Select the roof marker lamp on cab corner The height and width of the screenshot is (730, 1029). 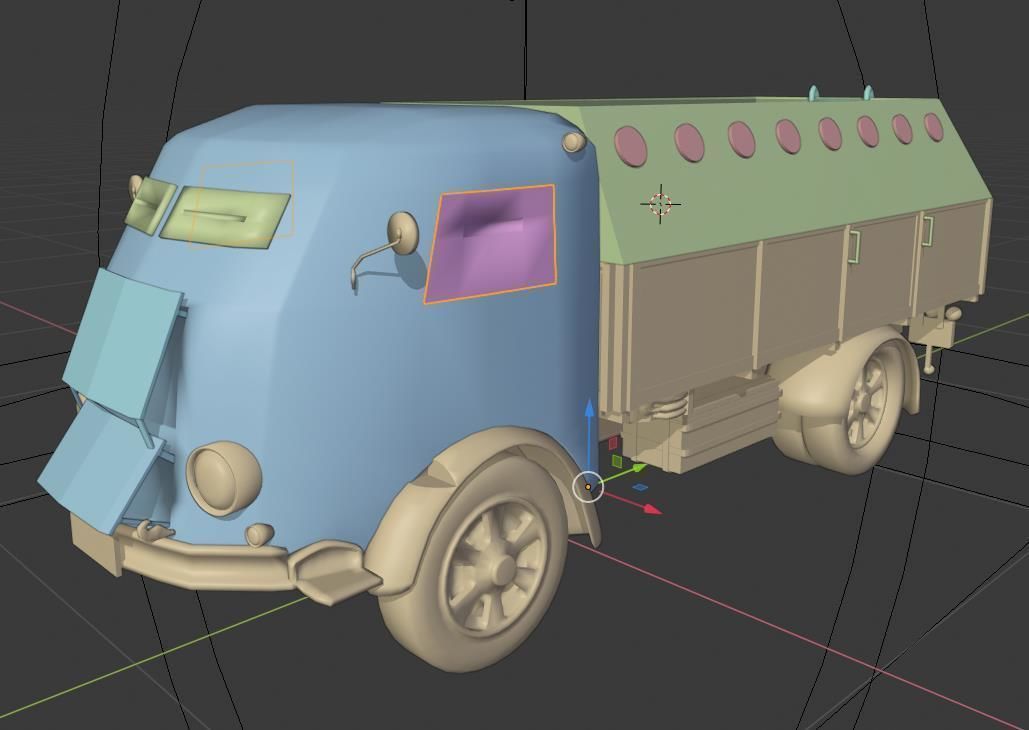[573, 141]
